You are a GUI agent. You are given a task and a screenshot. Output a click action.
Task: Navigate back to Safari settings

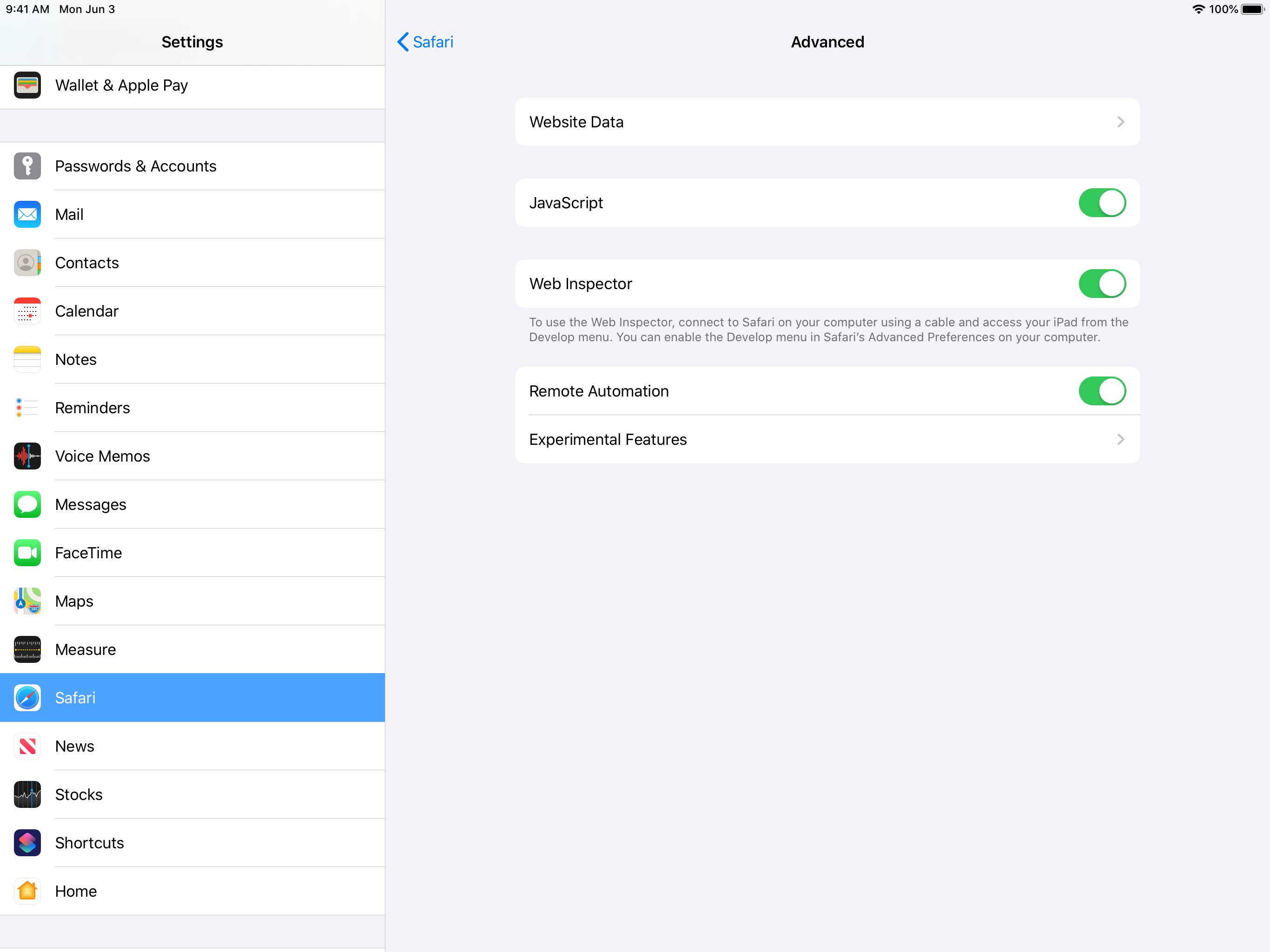pos(425,41)
